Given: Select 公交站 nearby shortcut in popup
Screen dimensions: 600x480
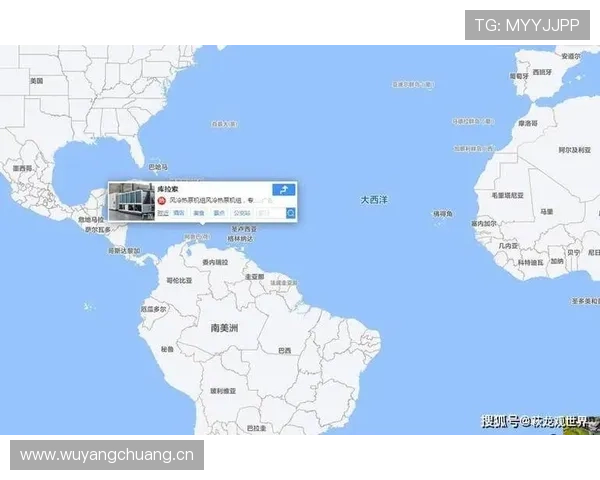Looking at the screenshot, I should (x=242, y=213).
